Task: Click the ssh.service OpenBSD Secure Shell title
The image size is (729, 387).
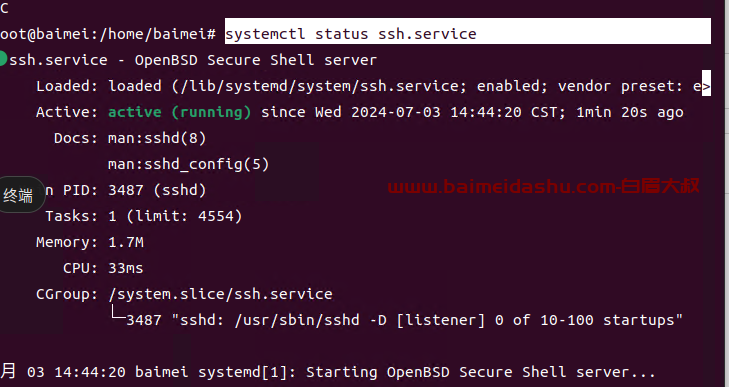Action: point(193,60)
